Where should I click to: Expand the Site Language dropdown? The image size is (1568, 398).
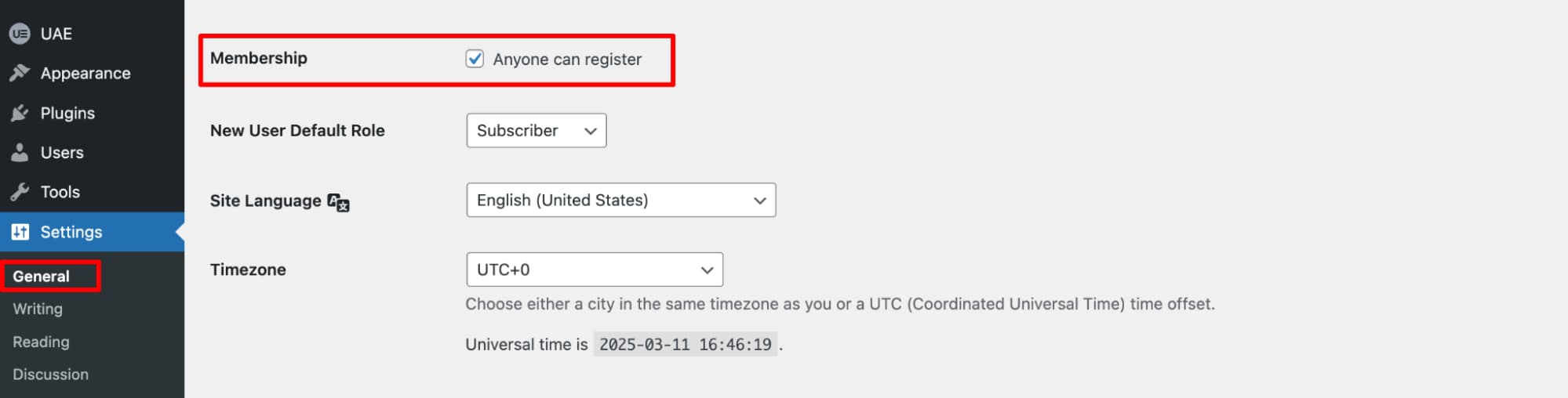pyautogui.click(x=620, y=201)
